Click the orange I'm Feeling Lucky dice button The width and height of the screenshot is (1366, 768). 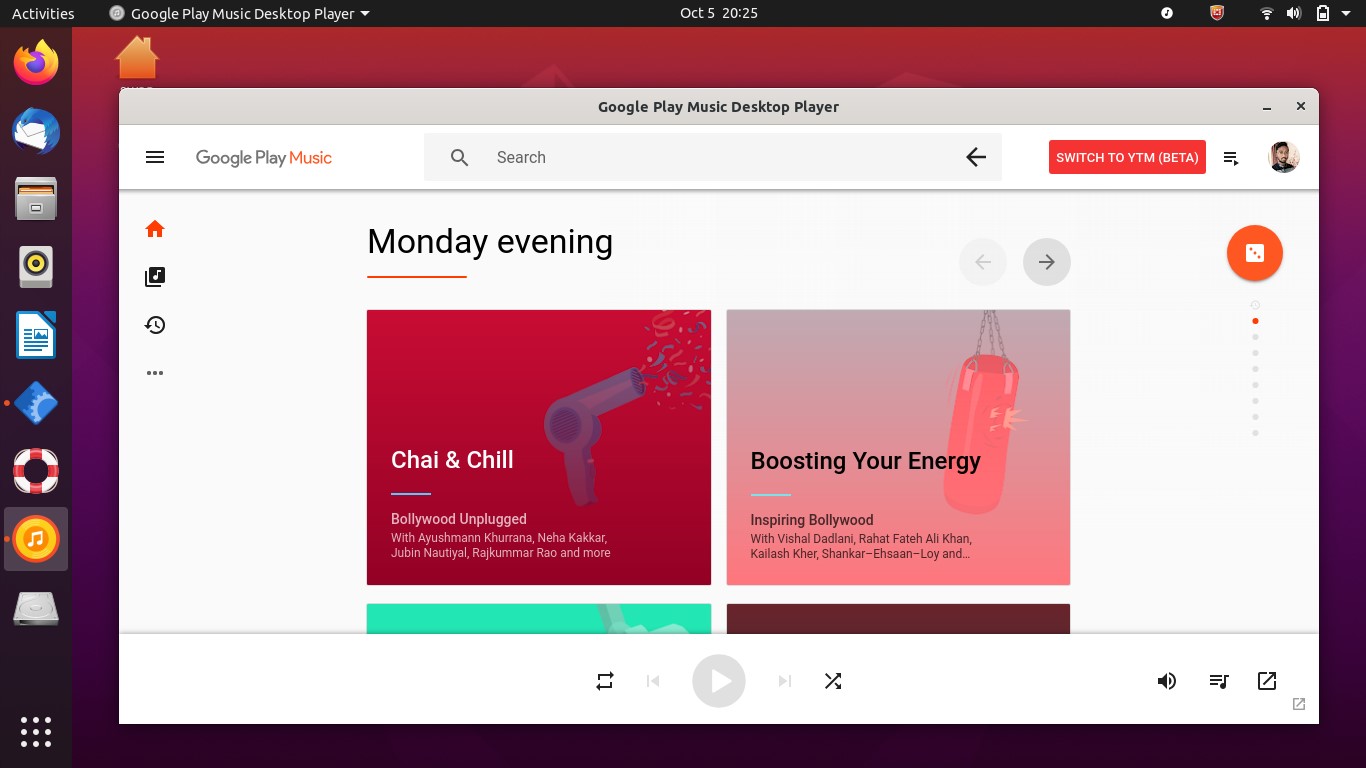[1255, 253]
